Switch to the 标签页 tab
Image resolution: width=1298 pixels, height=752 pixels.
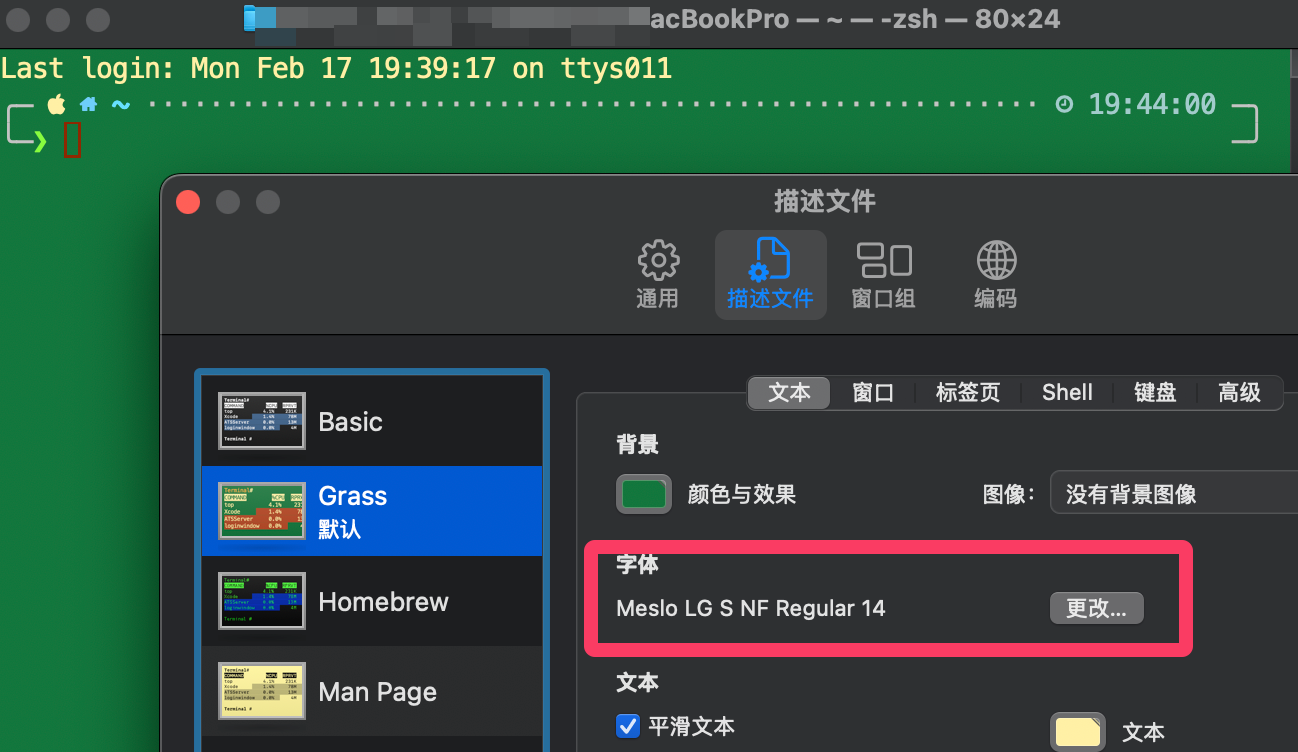pos(967,393)
